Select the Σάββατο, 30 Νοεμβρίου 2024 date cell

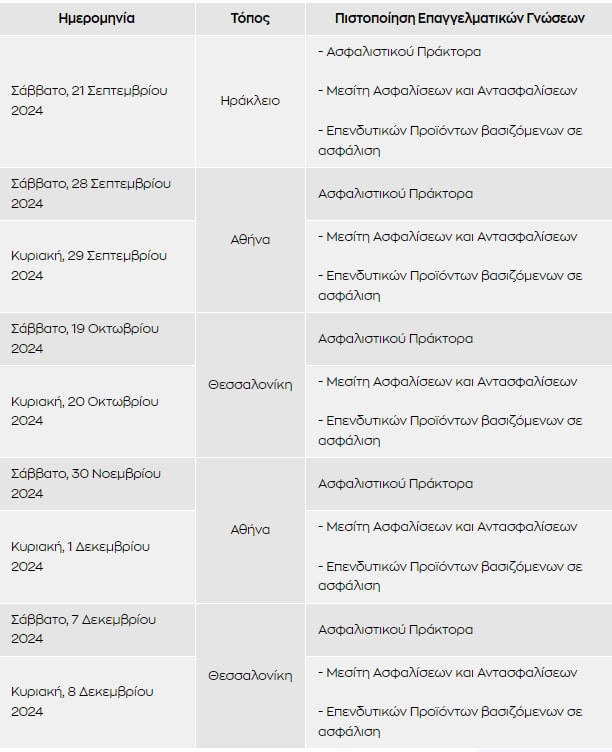(x=97, y=483)
